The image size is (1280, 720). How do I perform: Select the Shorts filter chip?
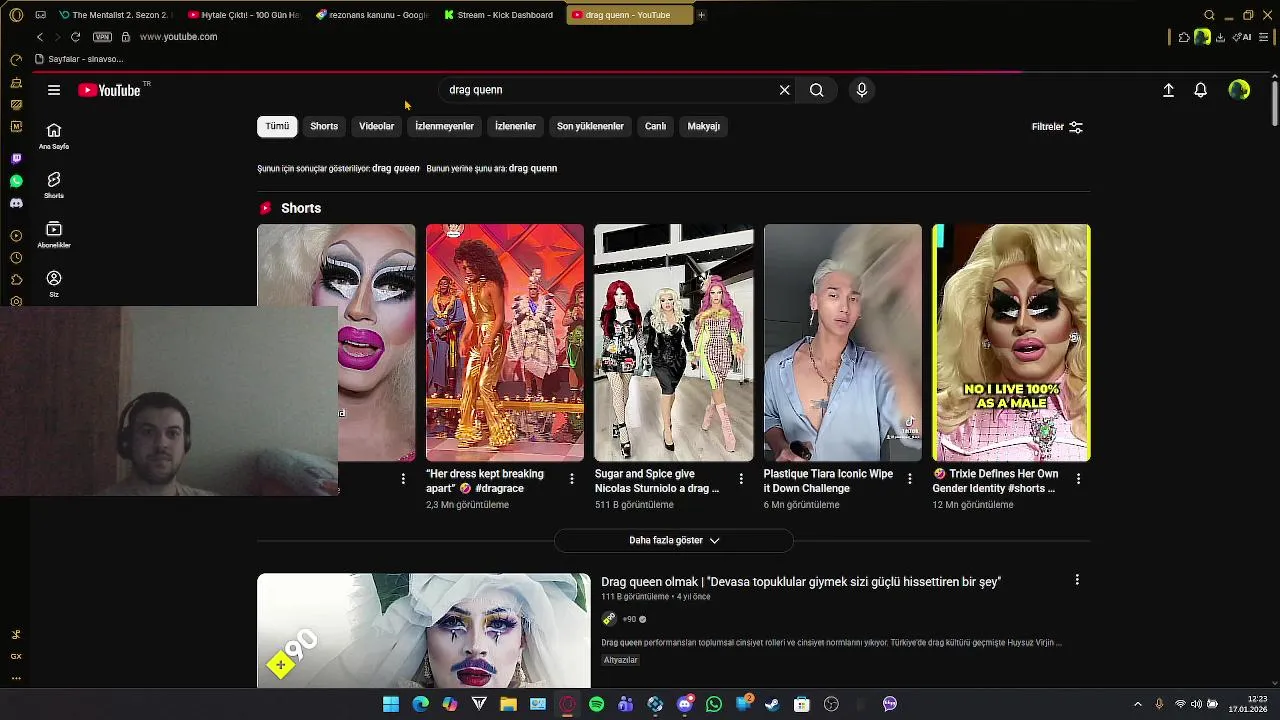tap(324, 127)
